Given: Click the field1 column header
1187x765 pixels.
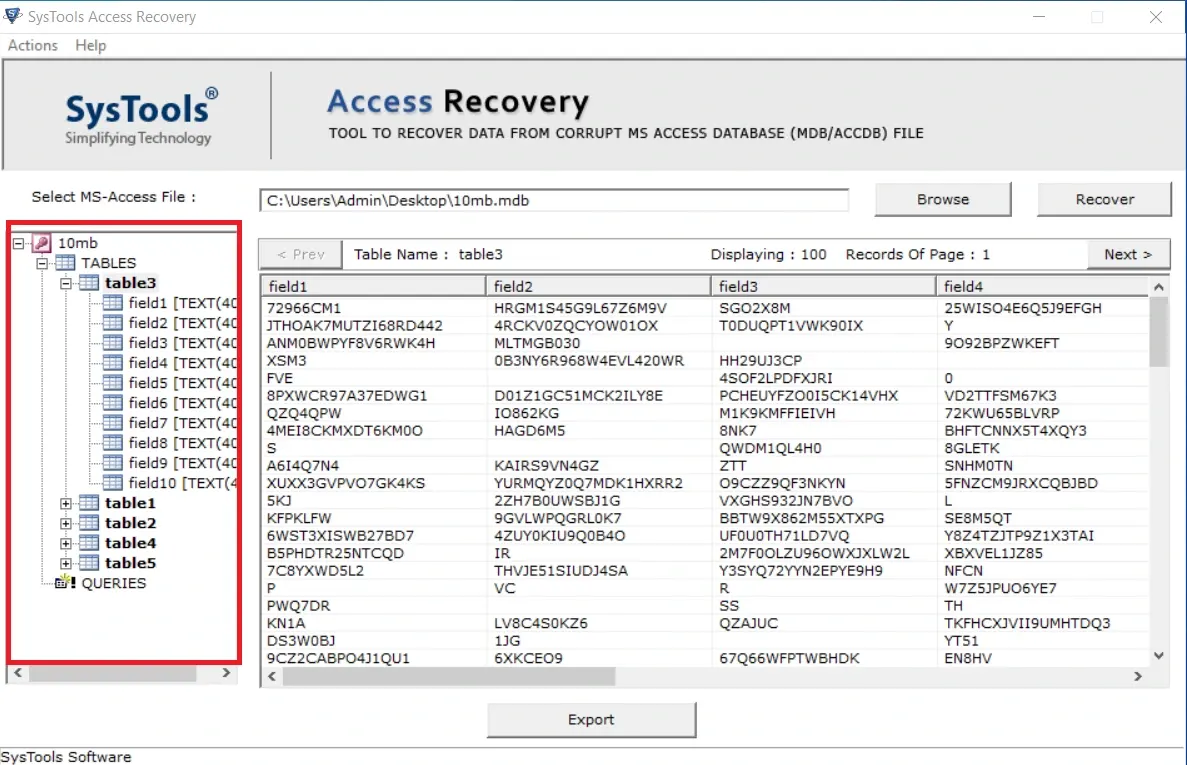Looking at the screenshot, I should click(373, 286).
